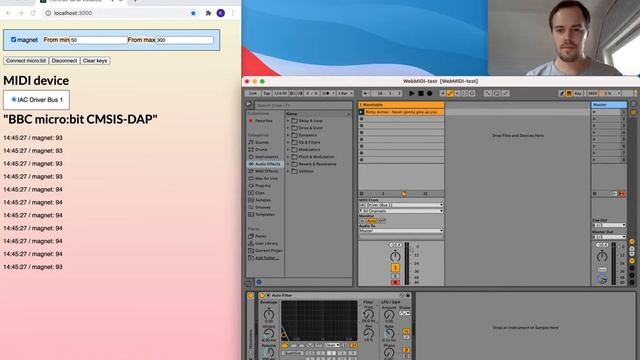This screenshot has height=360, width=640.
Task: Select the Instruments category in browser
Action: point(266,157)
